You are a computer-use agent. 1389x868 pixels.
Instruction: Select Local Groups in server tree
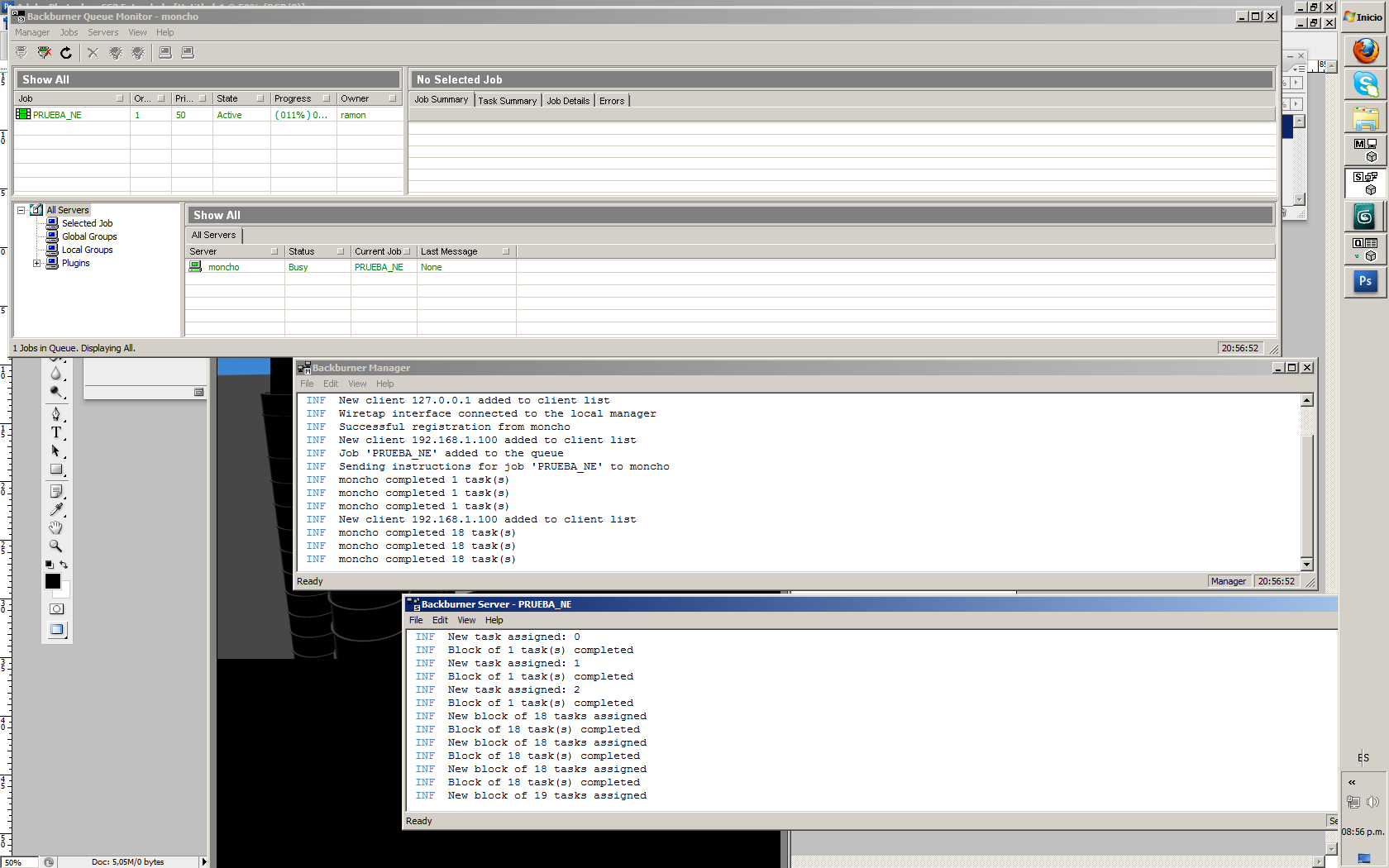pyautogui.click(x=87, y=250)
